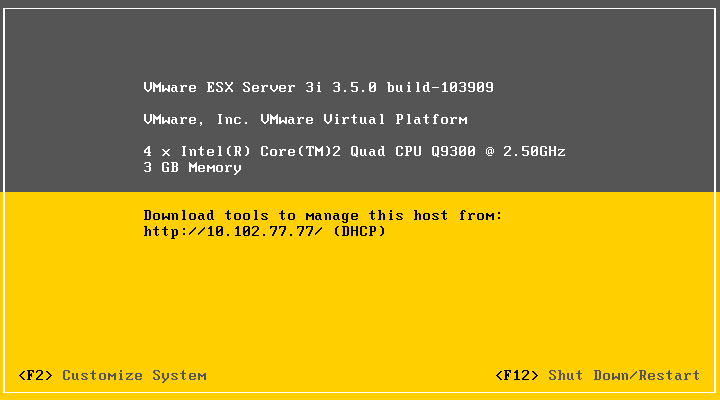Open the http://10.102.77.77/ management URL
Screen dimensions: 720x400
click(x=233, y=231)
